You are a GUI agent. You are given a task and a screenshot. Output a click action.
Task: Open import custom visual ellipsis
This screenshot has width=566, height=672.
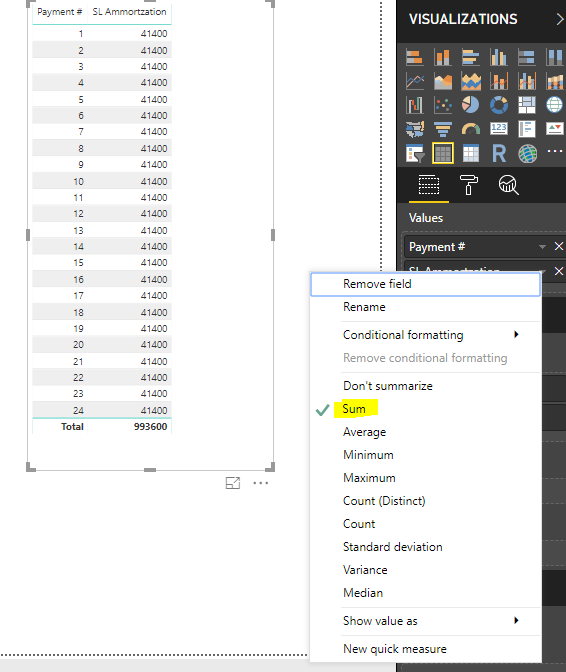[554, 151]
